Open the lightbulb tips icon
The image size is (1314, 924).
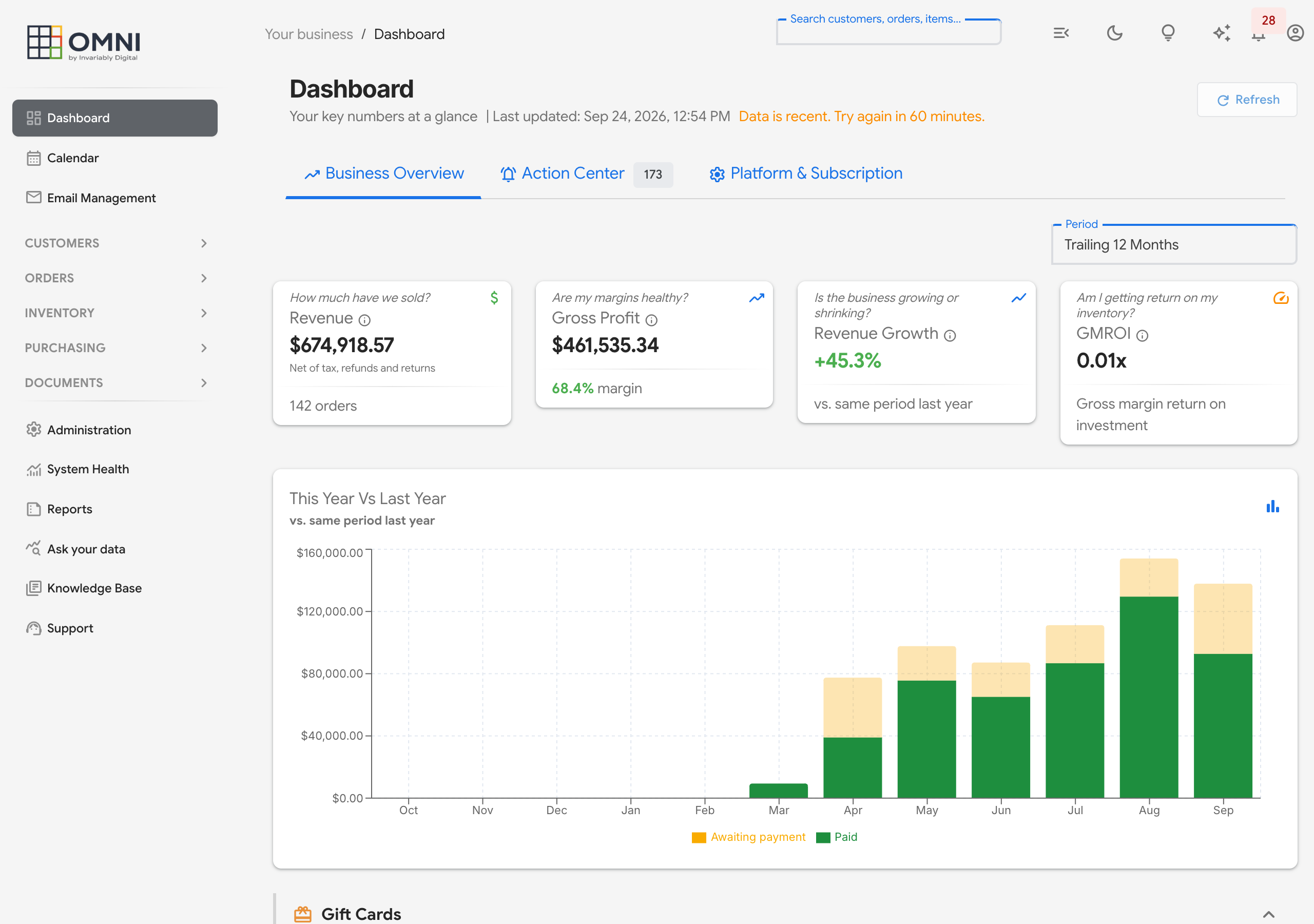1168,33
